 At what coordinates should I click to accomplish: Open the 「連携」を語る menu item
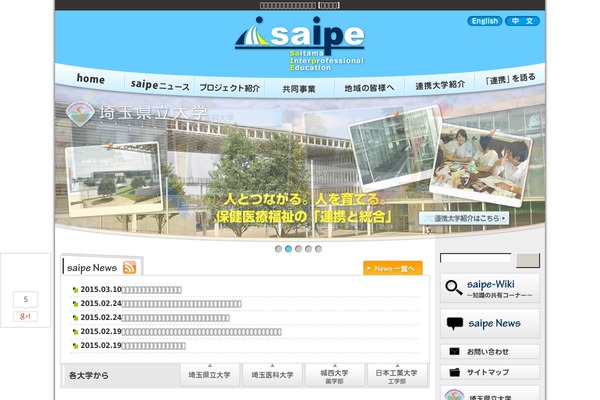tap(510, 79)
